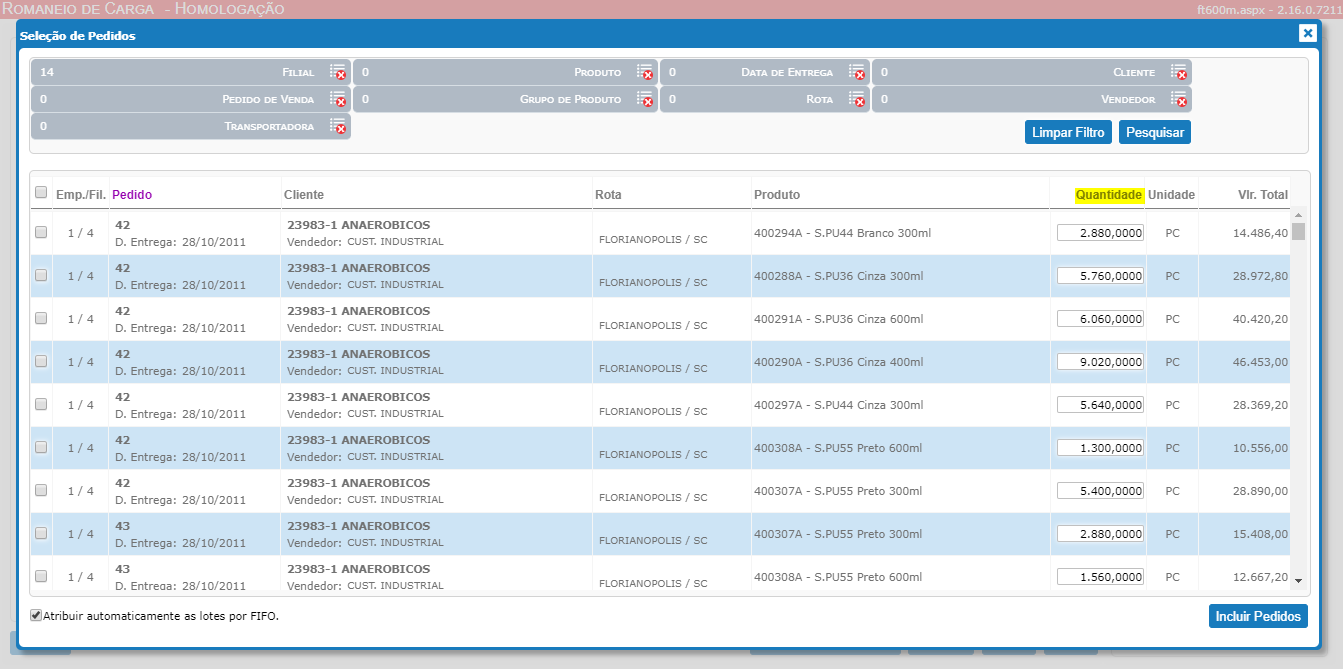
Task: Tick the checkbox for 400290A S.PU36 Cinza 400ml
Action: point(41,361)
